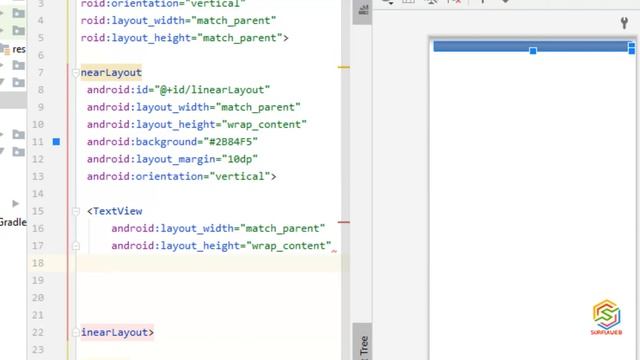This screenshot has width=640, height=360.
Task: Collapse the LinearLayout fold marker on line 7
Action: (76, 73)
